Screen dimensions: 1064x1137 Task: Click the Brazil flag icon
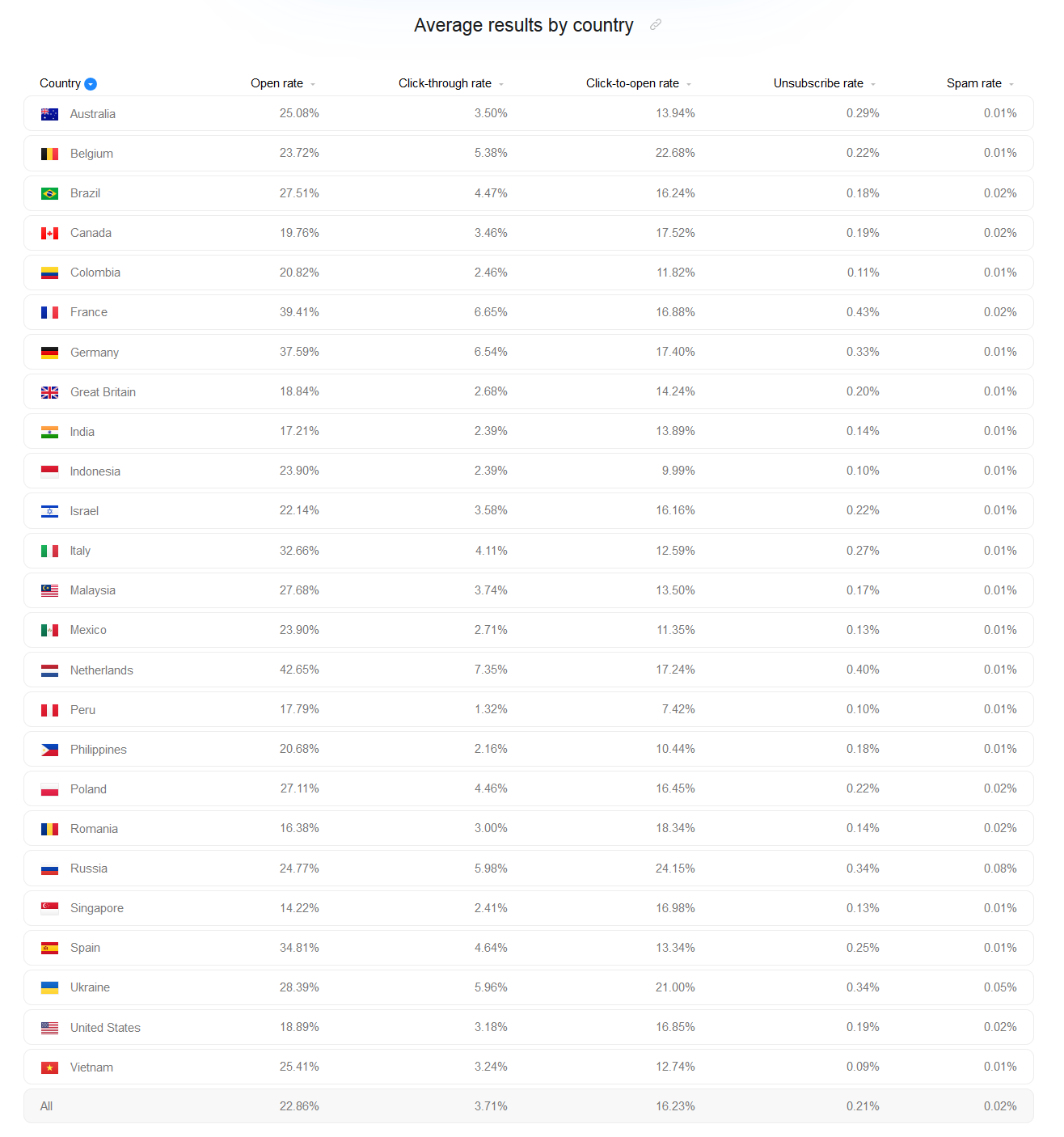click(49, 193)
